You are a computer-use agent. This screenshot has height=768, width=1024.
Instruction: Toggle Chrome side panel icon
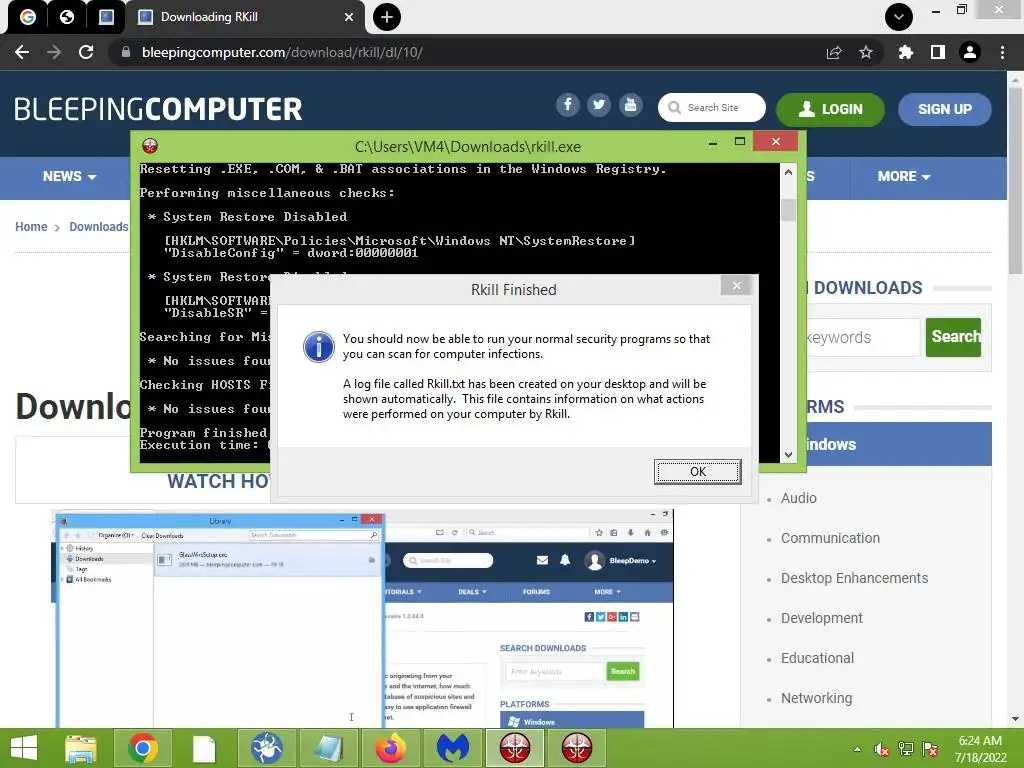[938, 52]
